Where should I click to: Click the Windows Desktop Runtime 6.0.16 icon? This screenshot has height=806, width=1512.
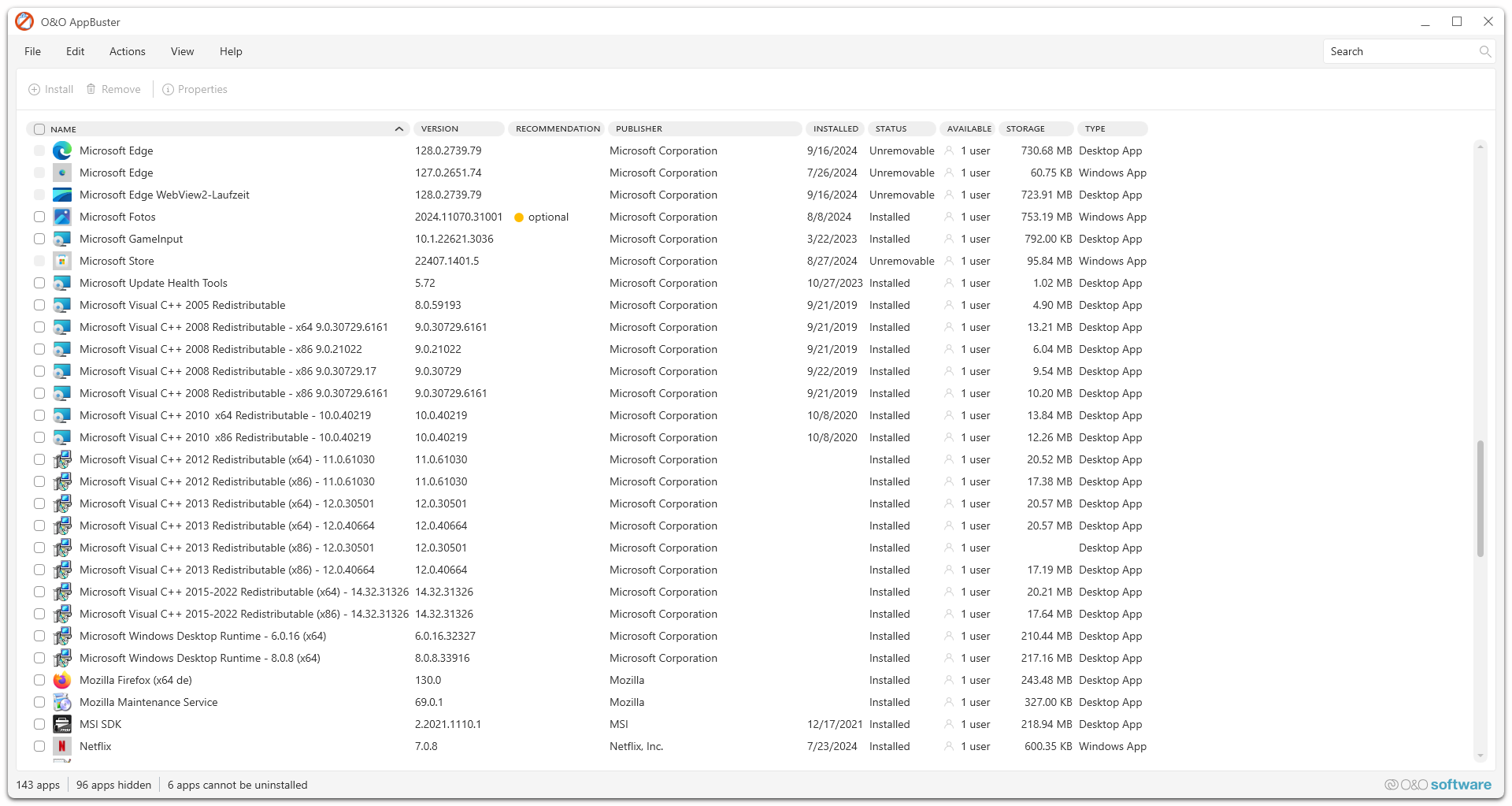pyautogui.click(x=62, y=636)
